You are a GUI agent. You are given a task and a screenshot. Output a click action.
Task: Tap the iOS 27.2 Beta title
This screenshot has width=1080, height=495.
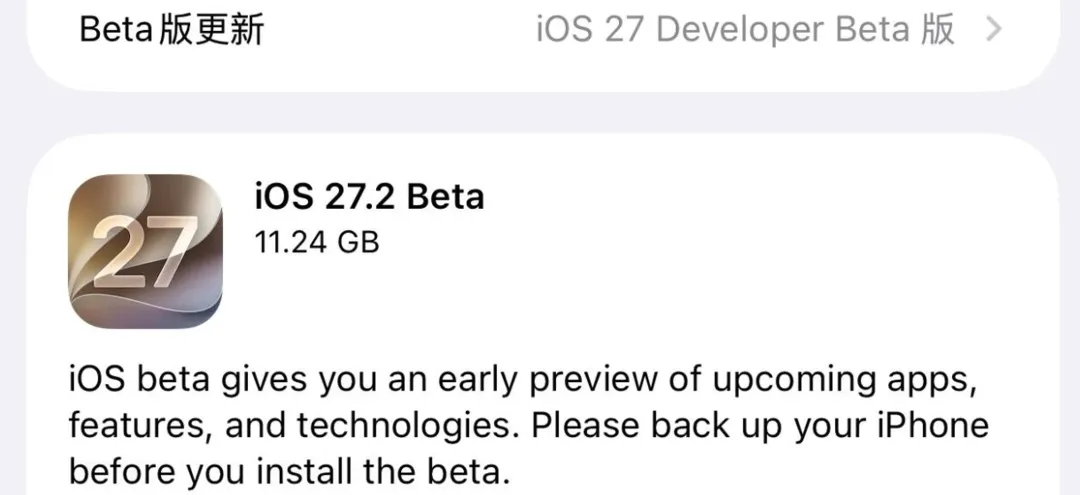(369, 197)
